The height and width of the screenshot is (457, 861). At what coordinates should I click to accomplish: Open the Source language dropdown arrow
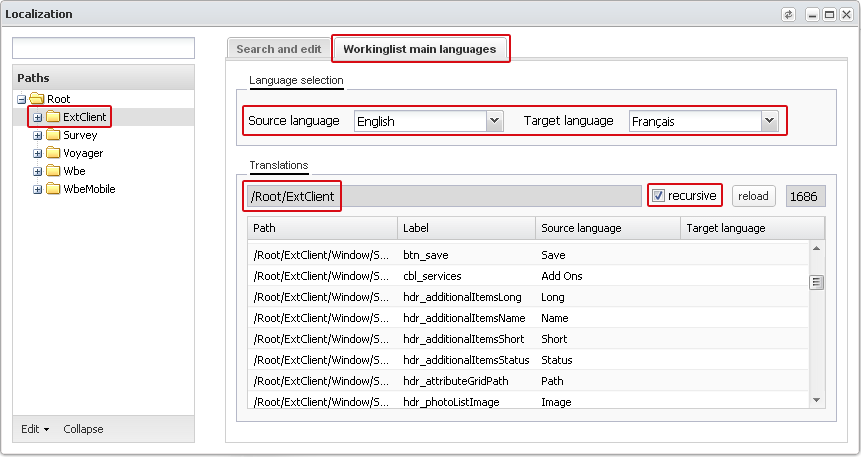tap(494, 121)
